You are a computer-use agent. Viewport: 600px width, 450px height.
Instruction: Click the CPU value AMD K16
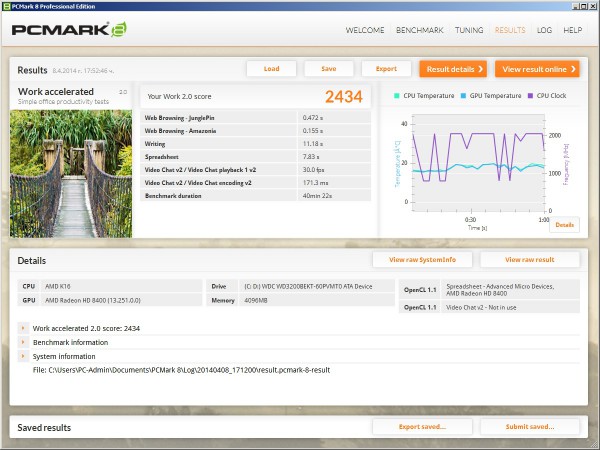coord(58,286)
